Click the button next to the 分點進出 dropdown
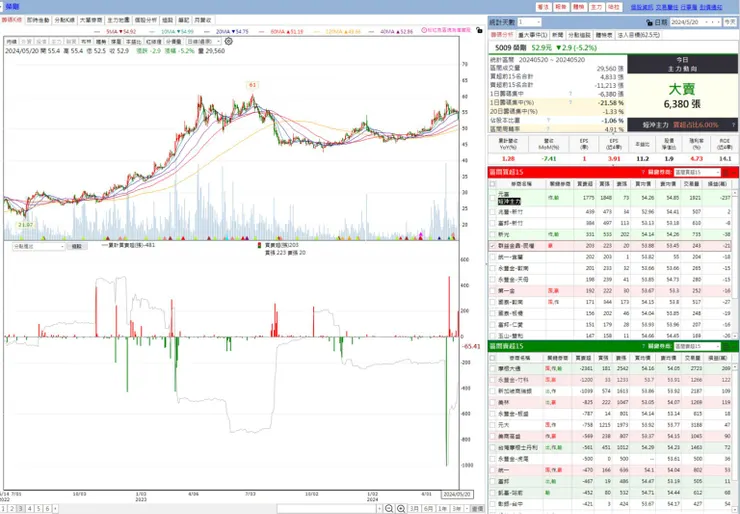This screenshot has height=514, width=740. (76, 246)
